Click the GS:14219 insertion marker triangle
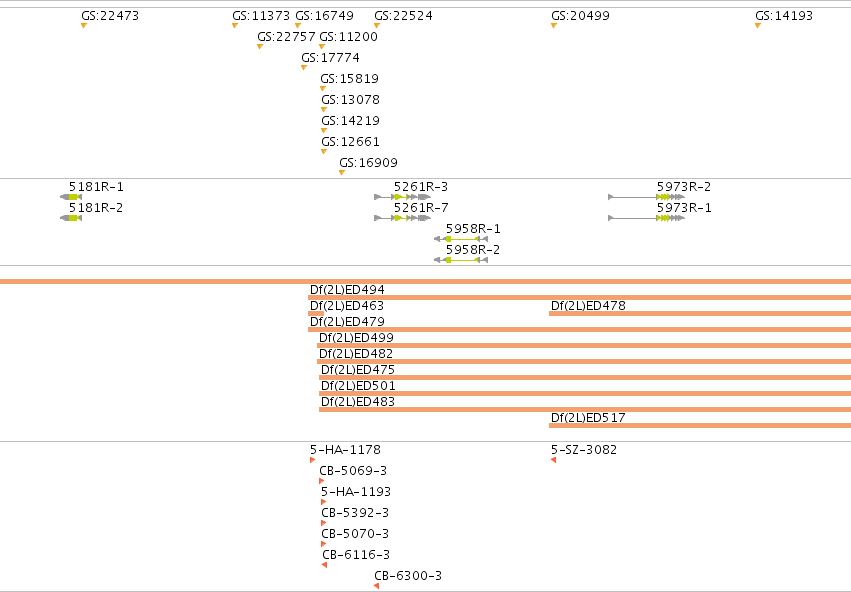This screenshot has height=592, width=851. pyautogui.click(x=323, y=131)
